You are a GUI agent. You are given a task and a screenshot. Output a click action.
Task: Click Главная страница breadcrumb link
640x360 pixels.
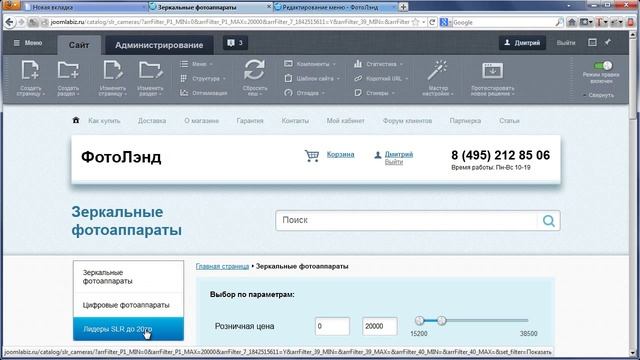pyautogui.click(x=222, y=266)
